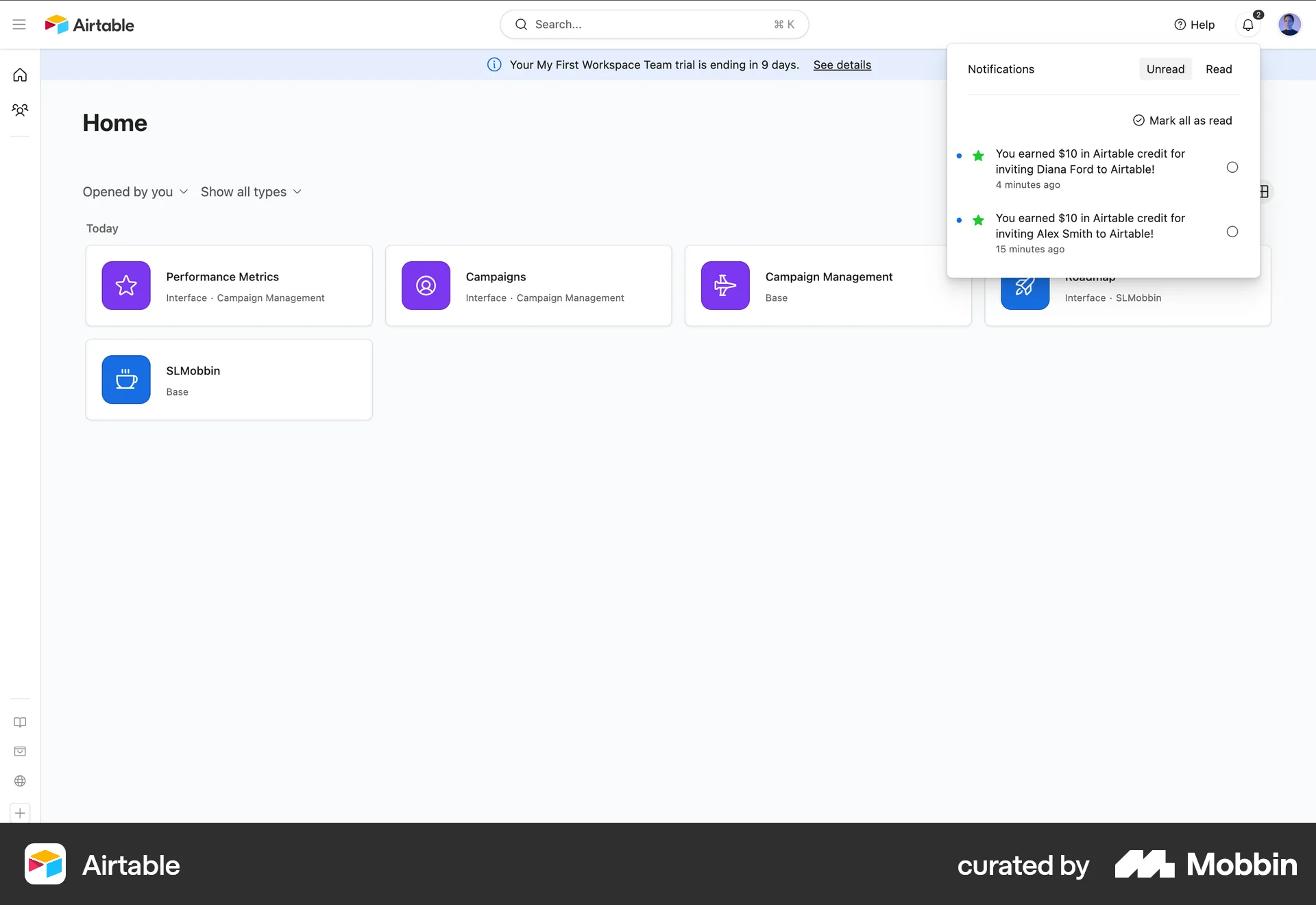1316x905 pixels.
Task: Open the Templates book icon in sidebar
Action: pyautogui.click(x=20, y=722)
